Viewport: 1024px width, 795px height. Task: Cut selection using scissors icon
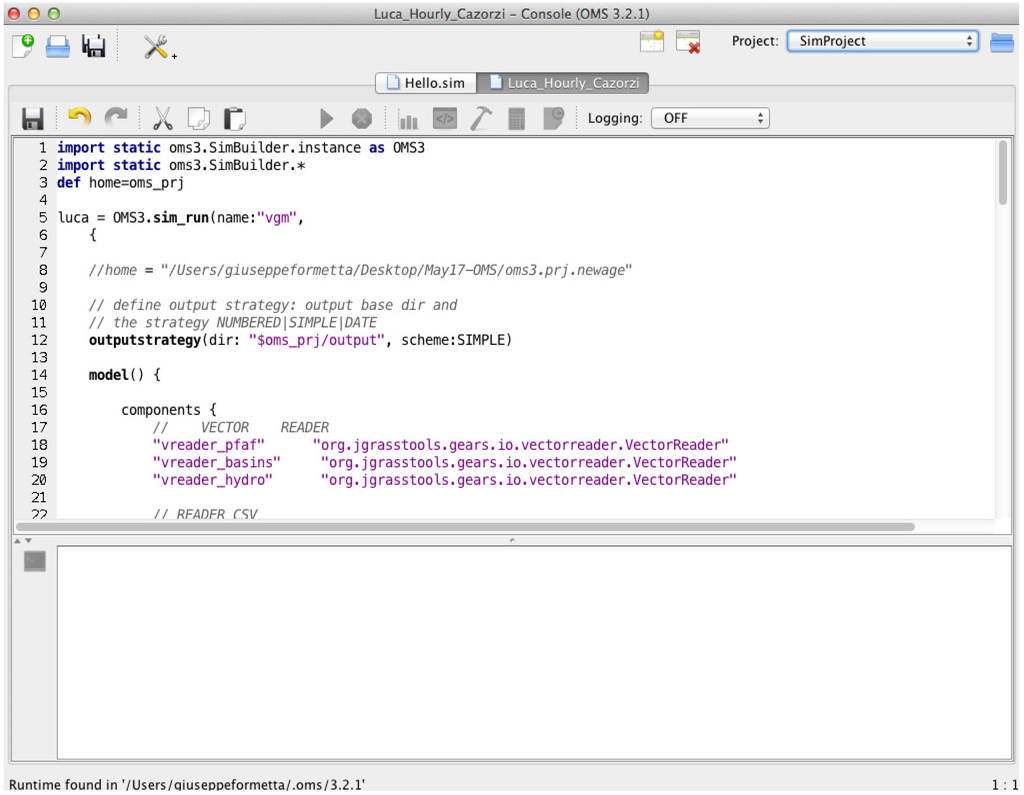(x=162, y=119)
